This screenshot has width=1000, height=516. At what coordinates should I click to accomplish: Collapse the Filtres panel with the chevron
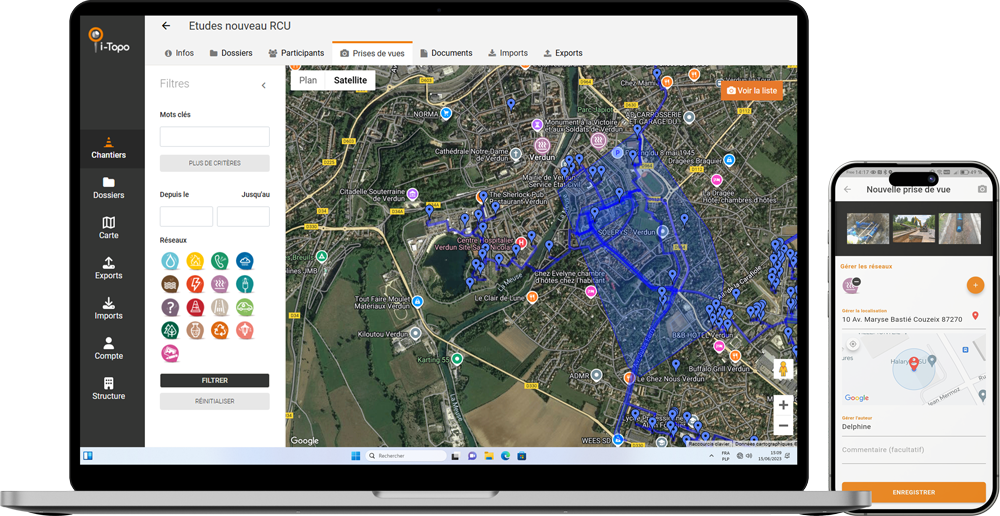[x=264, y=86]
